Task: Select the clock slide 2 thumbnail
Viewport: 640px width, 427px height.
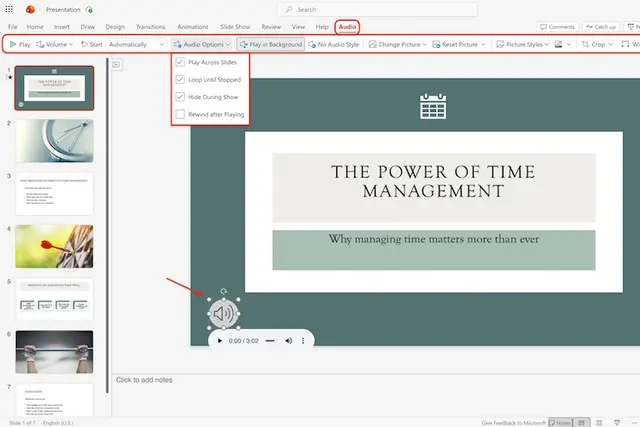Action: [x=54, y=141]
